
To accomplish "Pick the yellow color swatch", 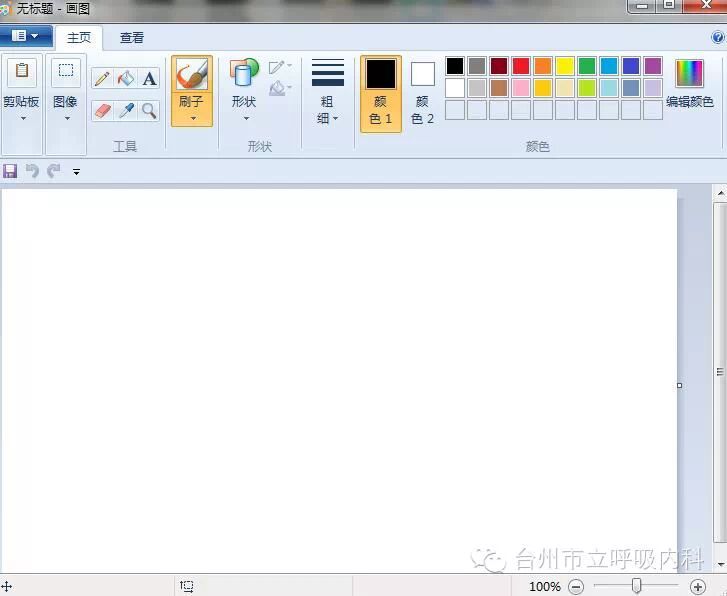I will click(x=565, y=66).
